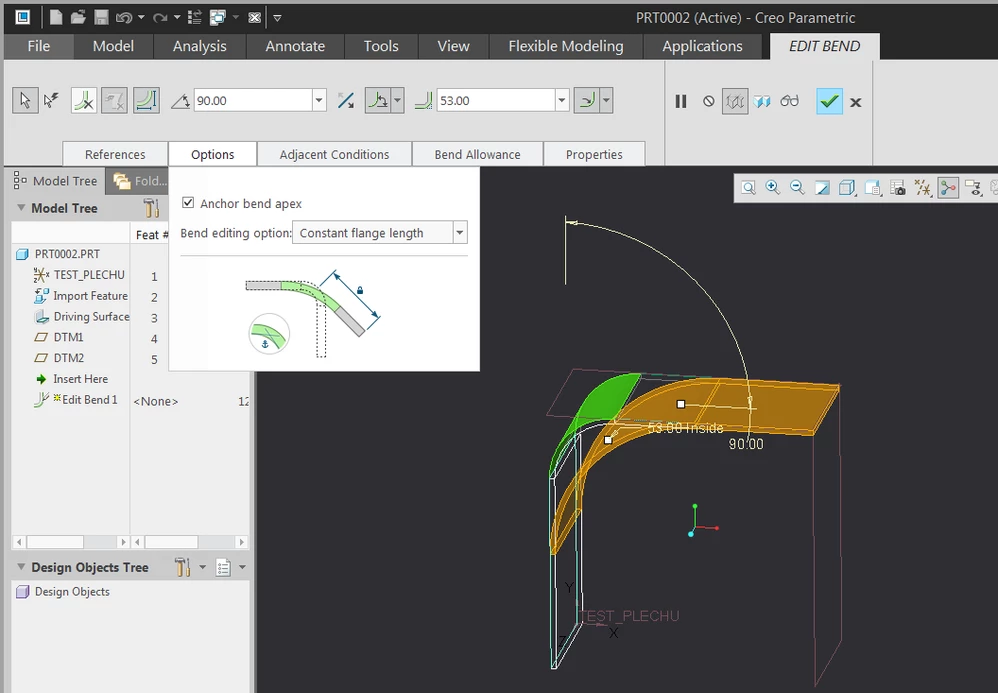Image resolution: width=998 pixels, height=693 pixels.
Task: Cancel Edit Bend with the X button
Action: click(855, 101)
